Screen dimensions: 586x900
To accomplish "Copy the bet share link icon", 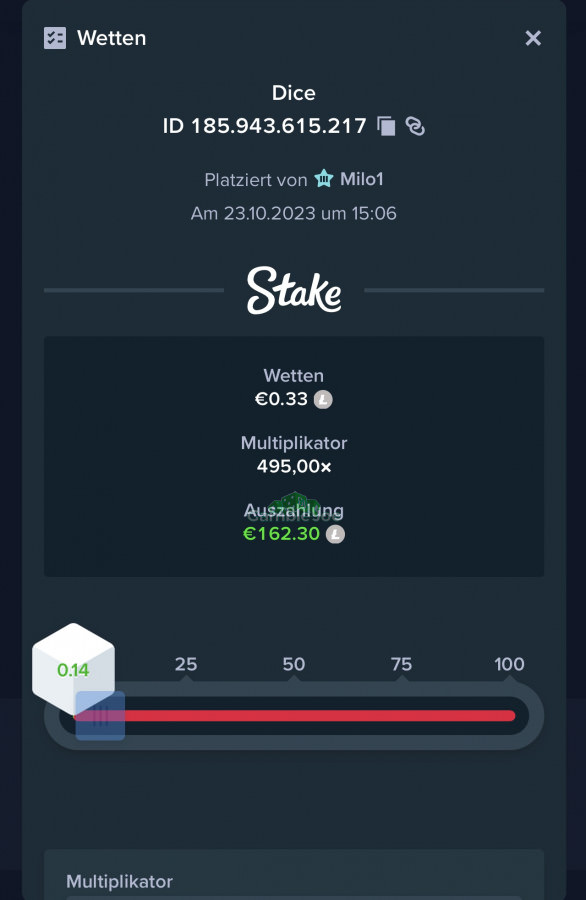I will pos(415,126).
